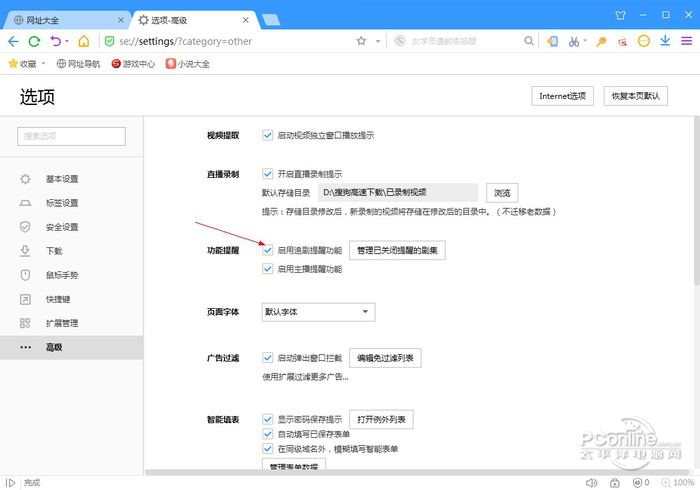
Task: Open dropdown arrow next to address bar star
Action: [x=378, y=41]
